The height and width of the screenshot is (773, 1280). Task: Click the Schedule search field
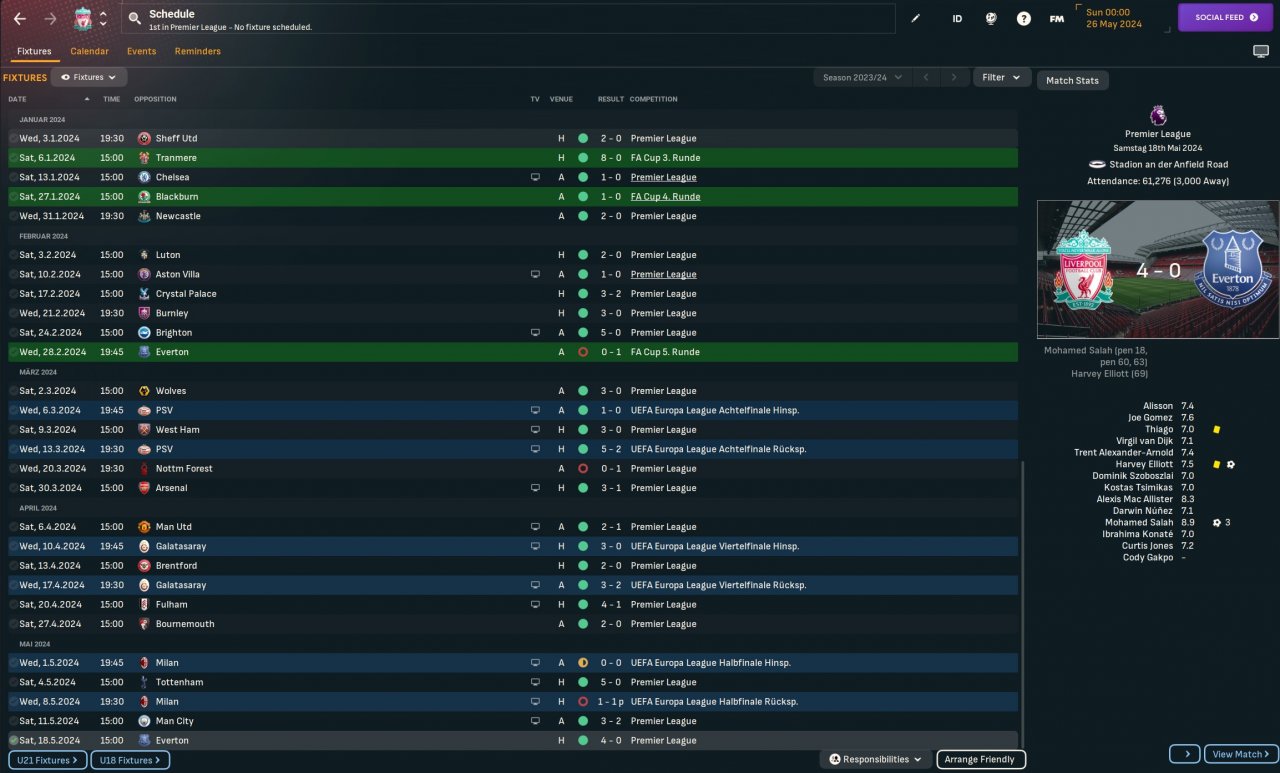coord(508,18)
